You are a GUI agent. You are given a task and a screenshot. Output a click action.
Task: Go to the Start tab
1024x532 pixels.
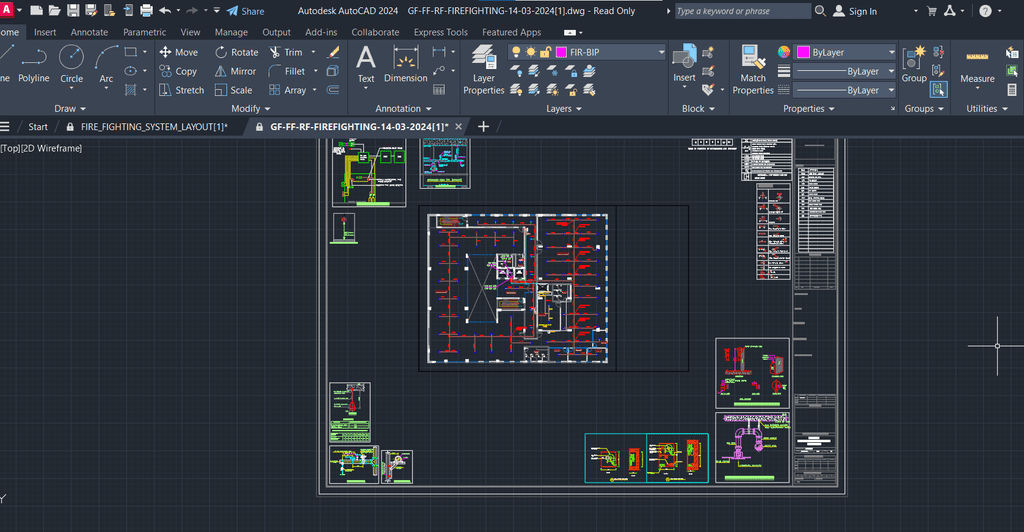(38, 127)
